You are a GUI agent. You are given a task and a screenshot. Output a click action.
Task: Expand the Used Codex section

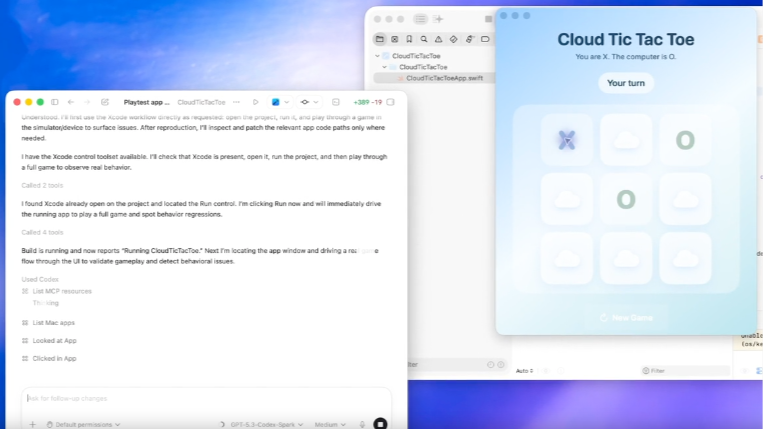[40, 279]
